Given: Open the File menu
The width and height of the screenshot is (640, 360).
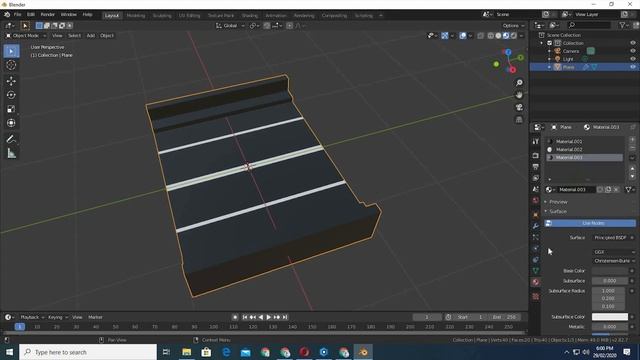Looking at the screenshot, I should pos(17,15).
